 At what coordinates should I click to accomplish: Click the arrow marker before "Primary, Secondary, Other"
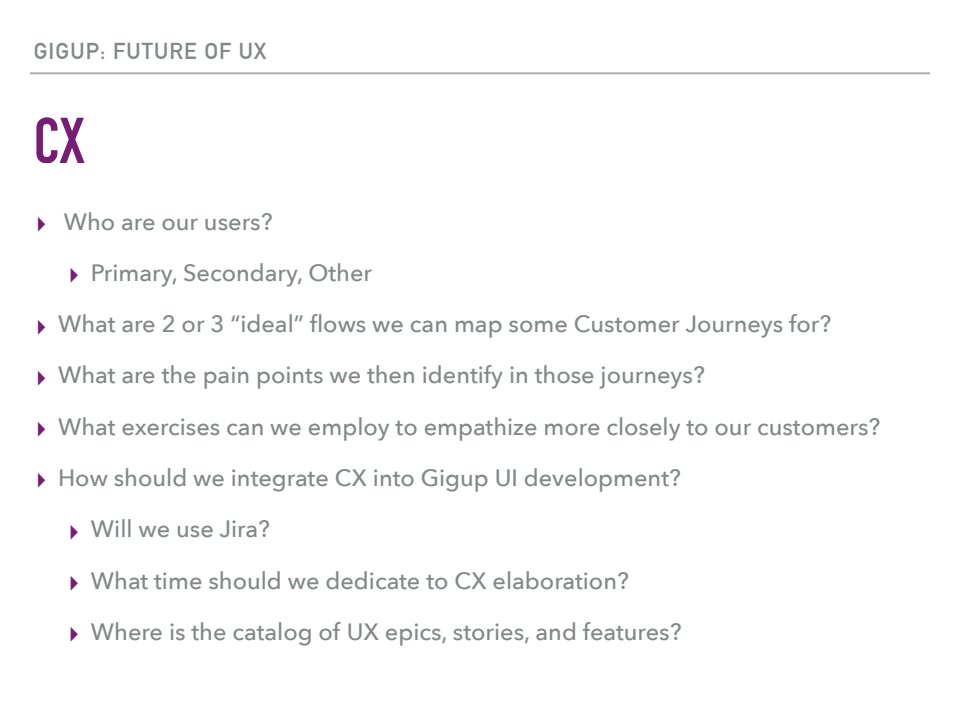coord(74,275)
